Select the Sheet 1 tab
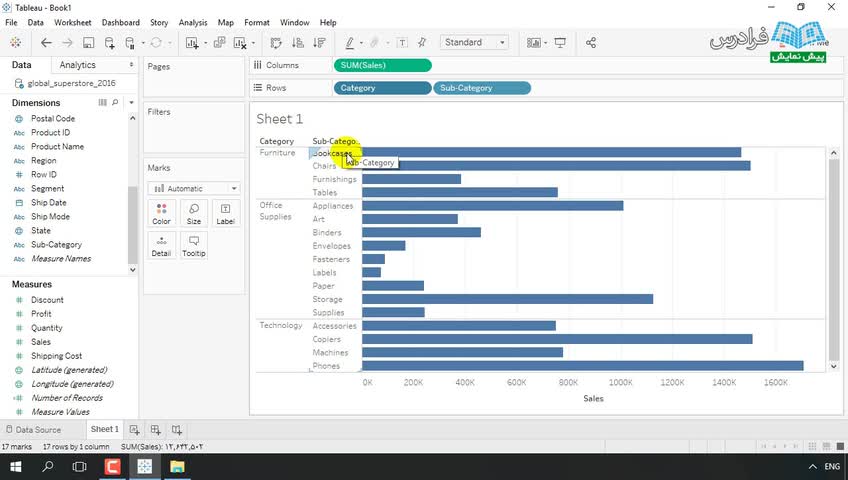This screenshot has width=848, height=480. pos(104,429)
